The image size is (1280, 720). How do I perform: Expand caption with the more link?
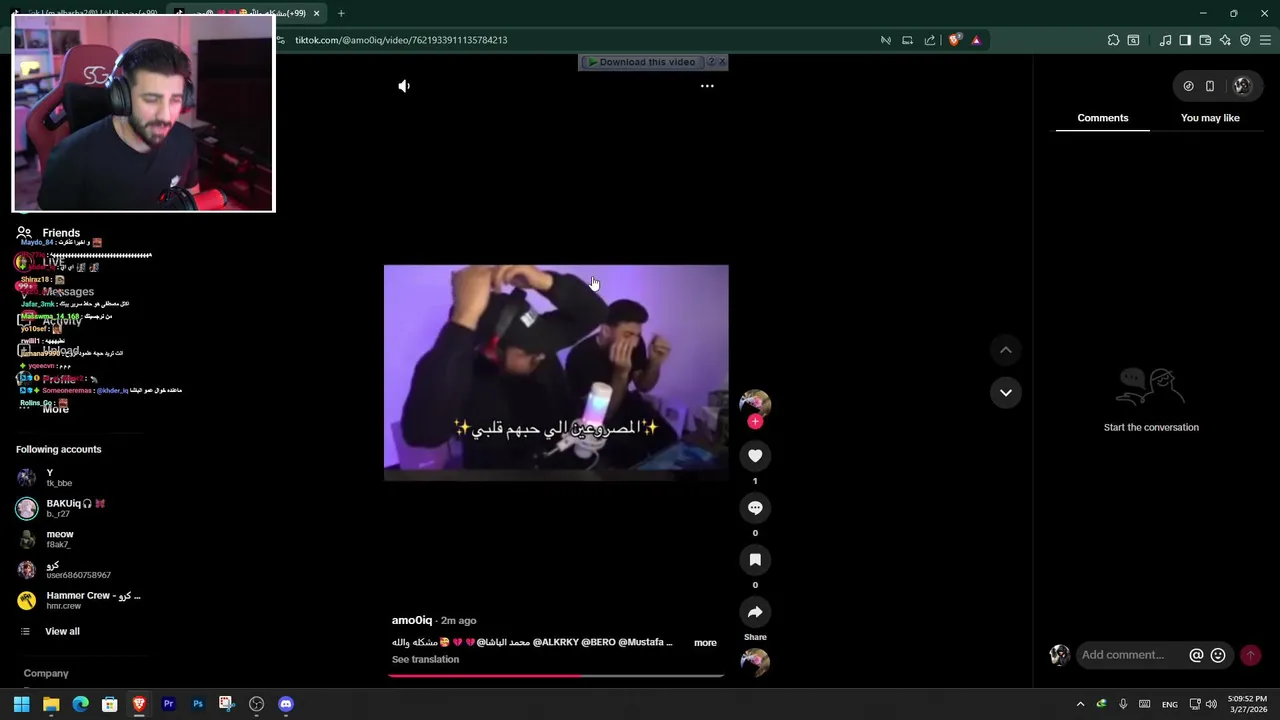pos(705,643)
